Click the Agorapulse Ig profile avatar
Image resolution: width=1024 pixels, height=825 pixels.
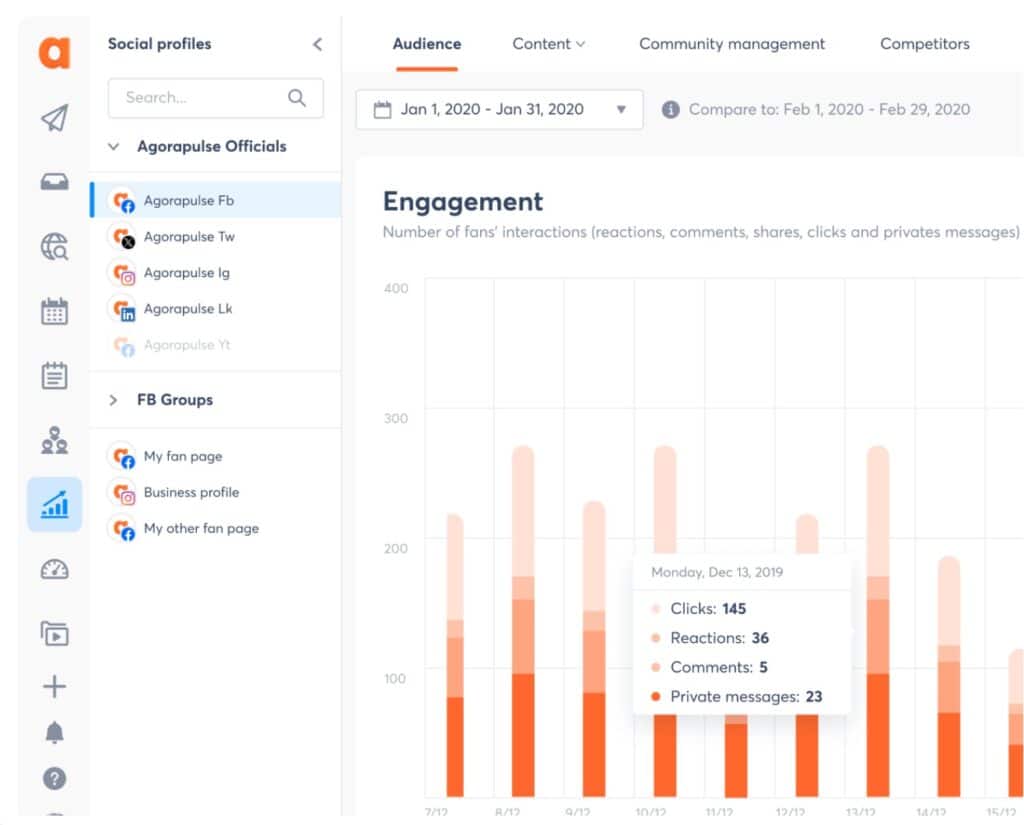coord(121,272)
